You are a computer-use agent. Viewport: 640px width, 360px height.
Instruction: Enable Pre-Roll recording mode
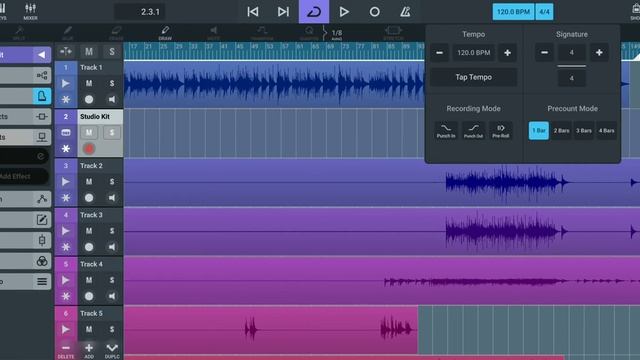click(501, 131)
